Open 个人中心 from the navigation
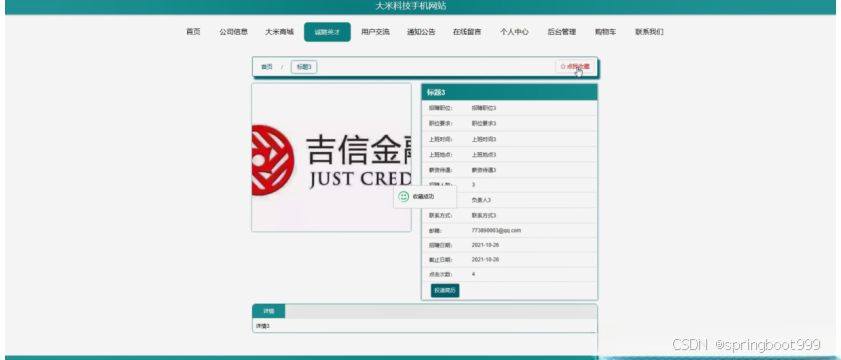This screenshot has width=841, height=360. (514, 32)
